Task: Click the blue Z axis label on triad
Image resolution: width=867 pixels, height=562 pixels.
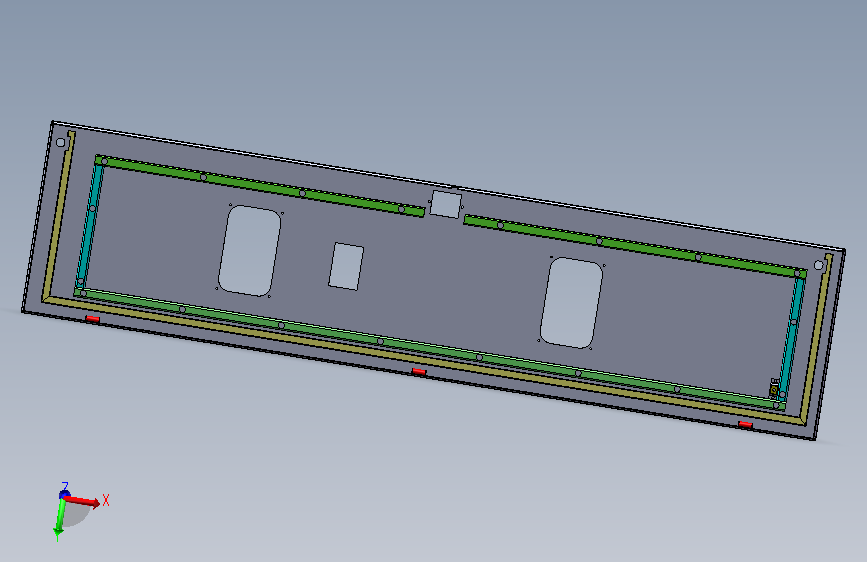Action: click(x=65, y=486)
